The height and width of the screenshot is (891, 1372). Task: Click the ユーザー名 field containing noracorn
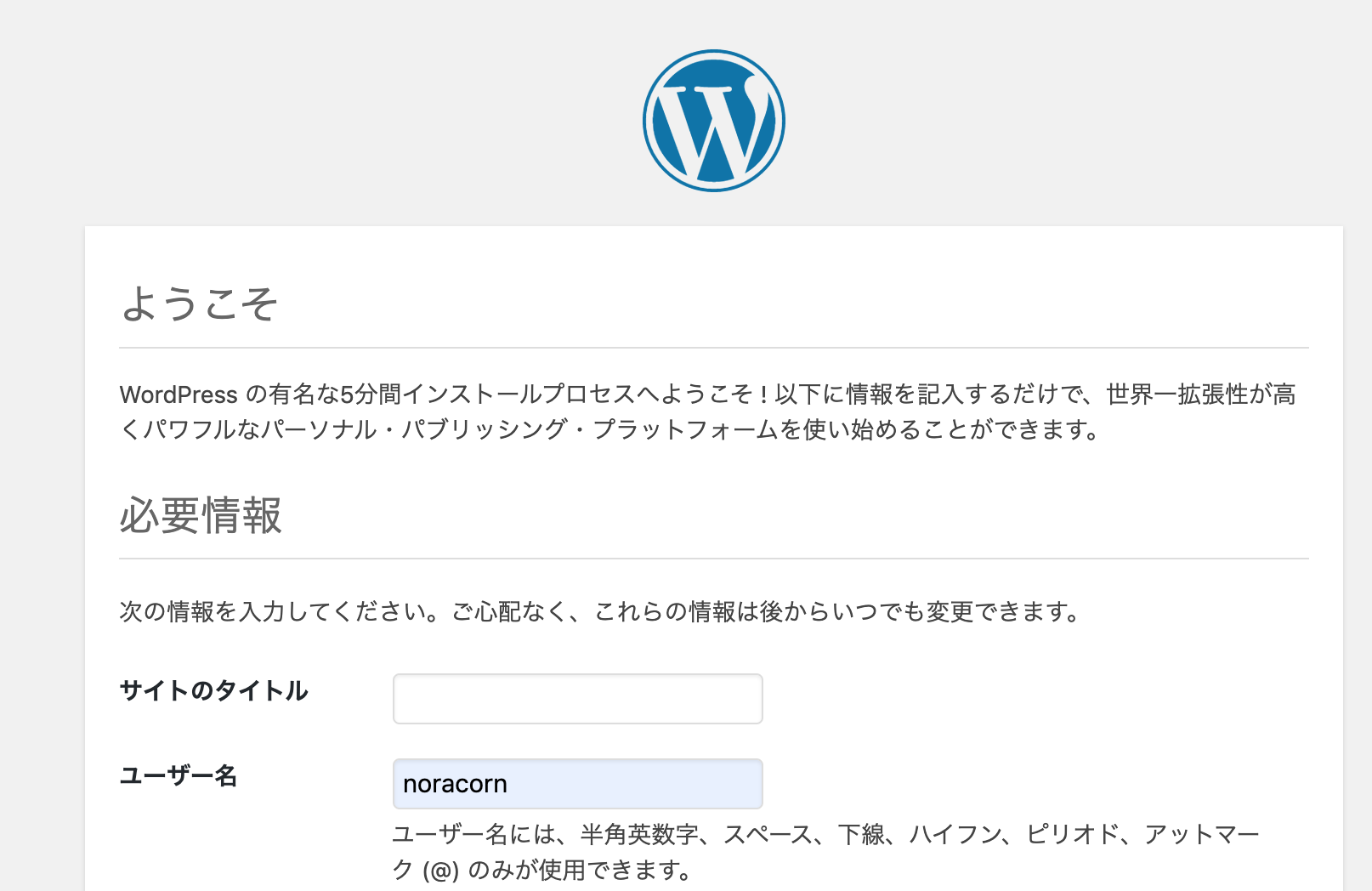click(578, 784)
